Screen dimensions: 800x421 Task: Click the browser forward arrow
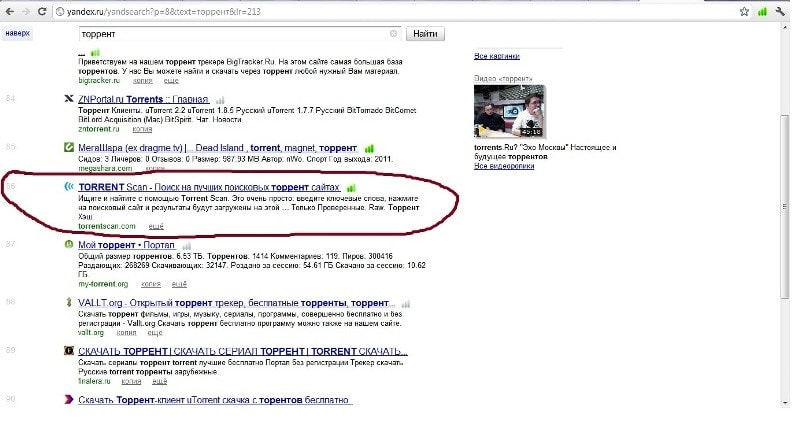coord(26,11)
